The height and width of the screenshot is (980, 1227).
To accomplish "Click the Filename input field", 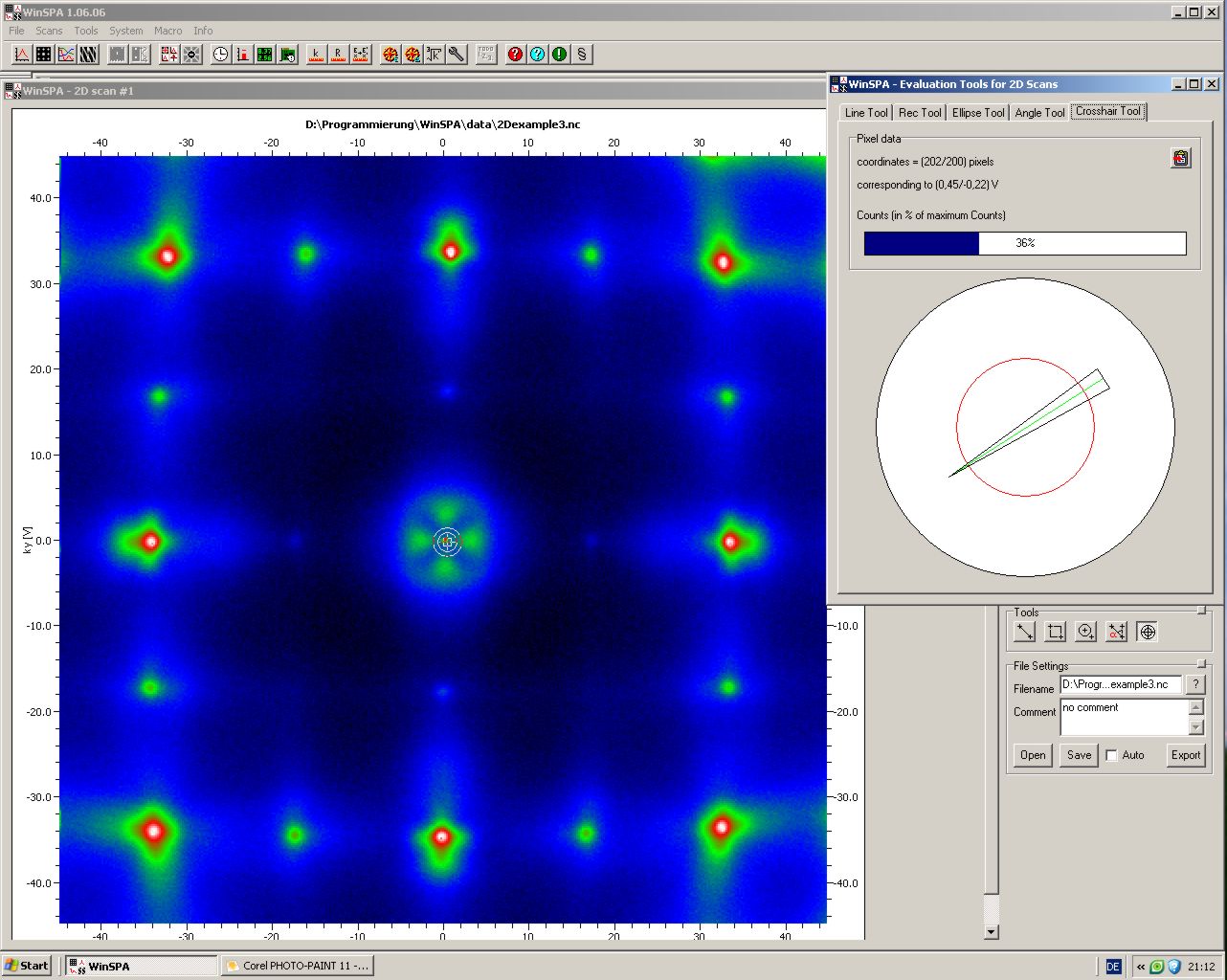I will 1120,685.
